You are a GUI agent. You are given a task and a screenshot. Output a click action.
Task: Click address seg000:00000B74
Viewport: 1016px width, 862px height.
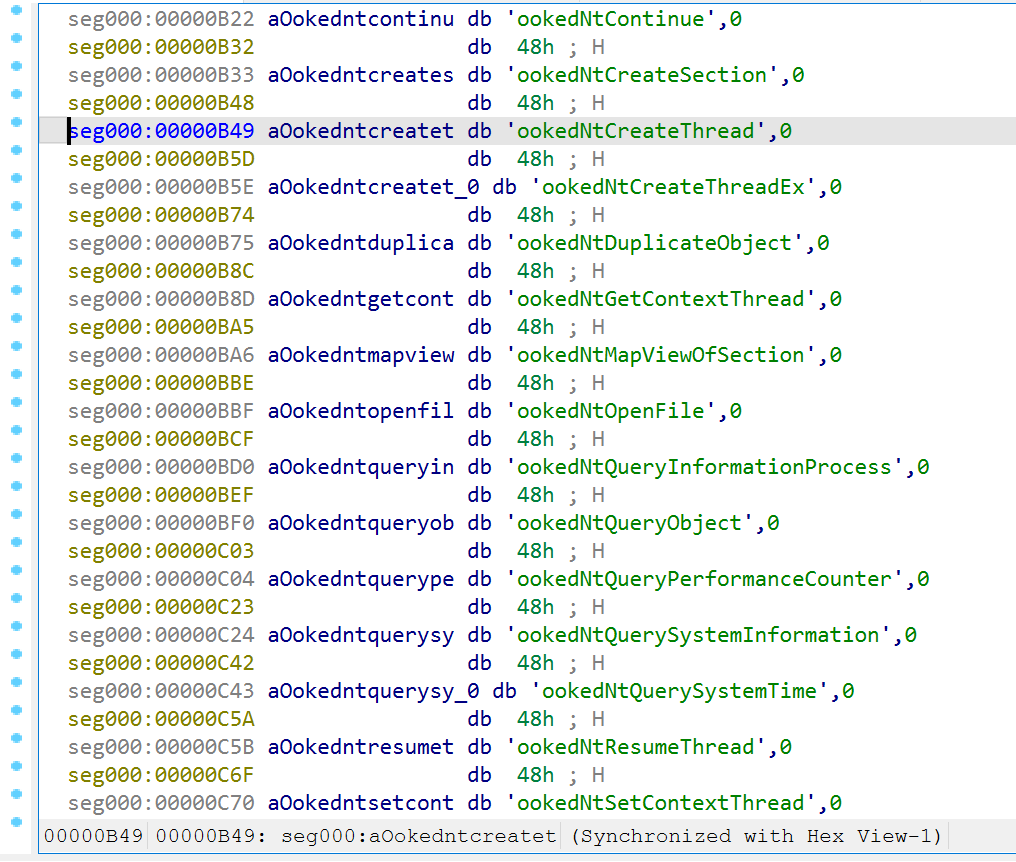coord(161,215)
